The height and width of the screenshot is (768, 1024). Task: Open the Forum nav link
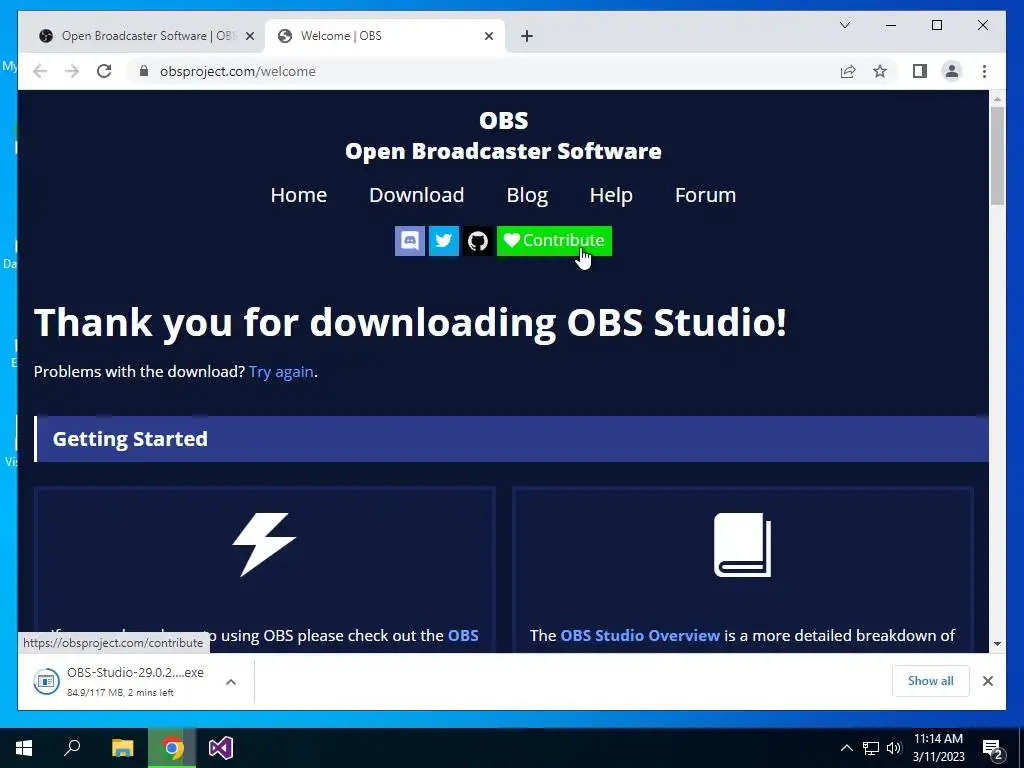pyautogui.click(x=705, y=195)
